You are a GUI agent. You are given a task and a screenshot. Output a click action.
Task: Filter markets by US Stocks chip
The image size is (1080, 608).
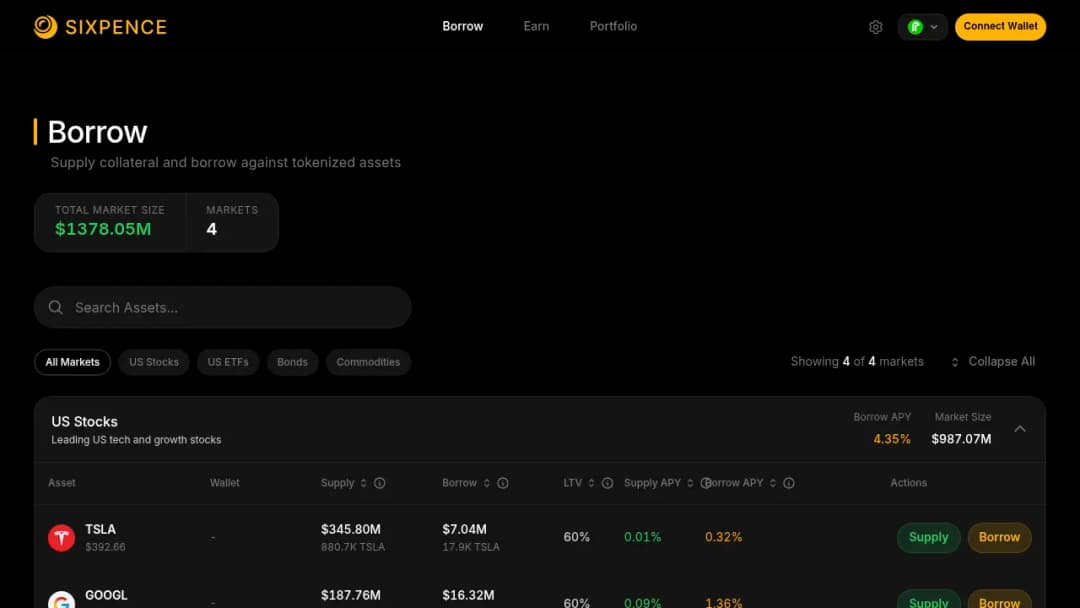[x=154, y=362]
